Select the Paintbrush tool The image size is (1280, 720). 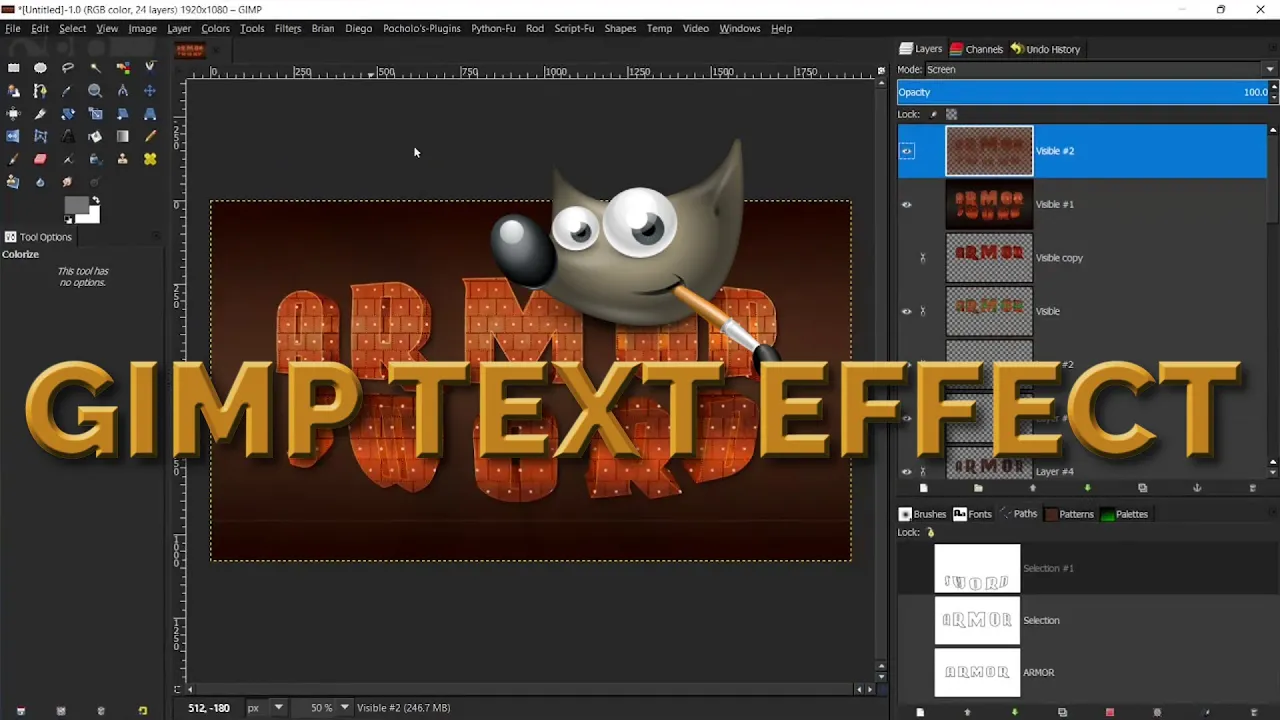coord(13,159)
